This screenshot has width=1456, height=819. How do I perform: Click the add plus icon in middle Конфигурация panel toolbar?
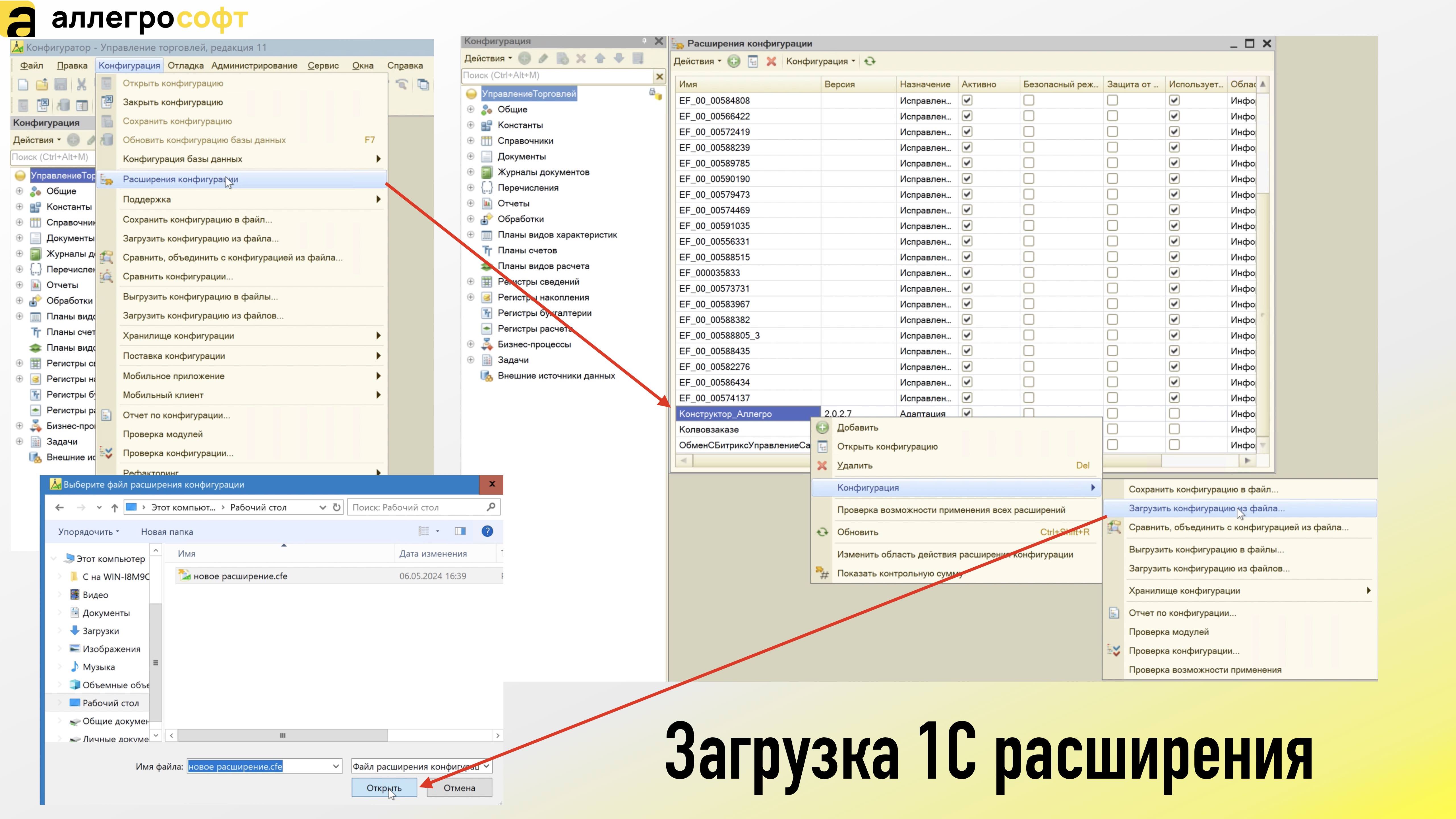click(524, 58)
